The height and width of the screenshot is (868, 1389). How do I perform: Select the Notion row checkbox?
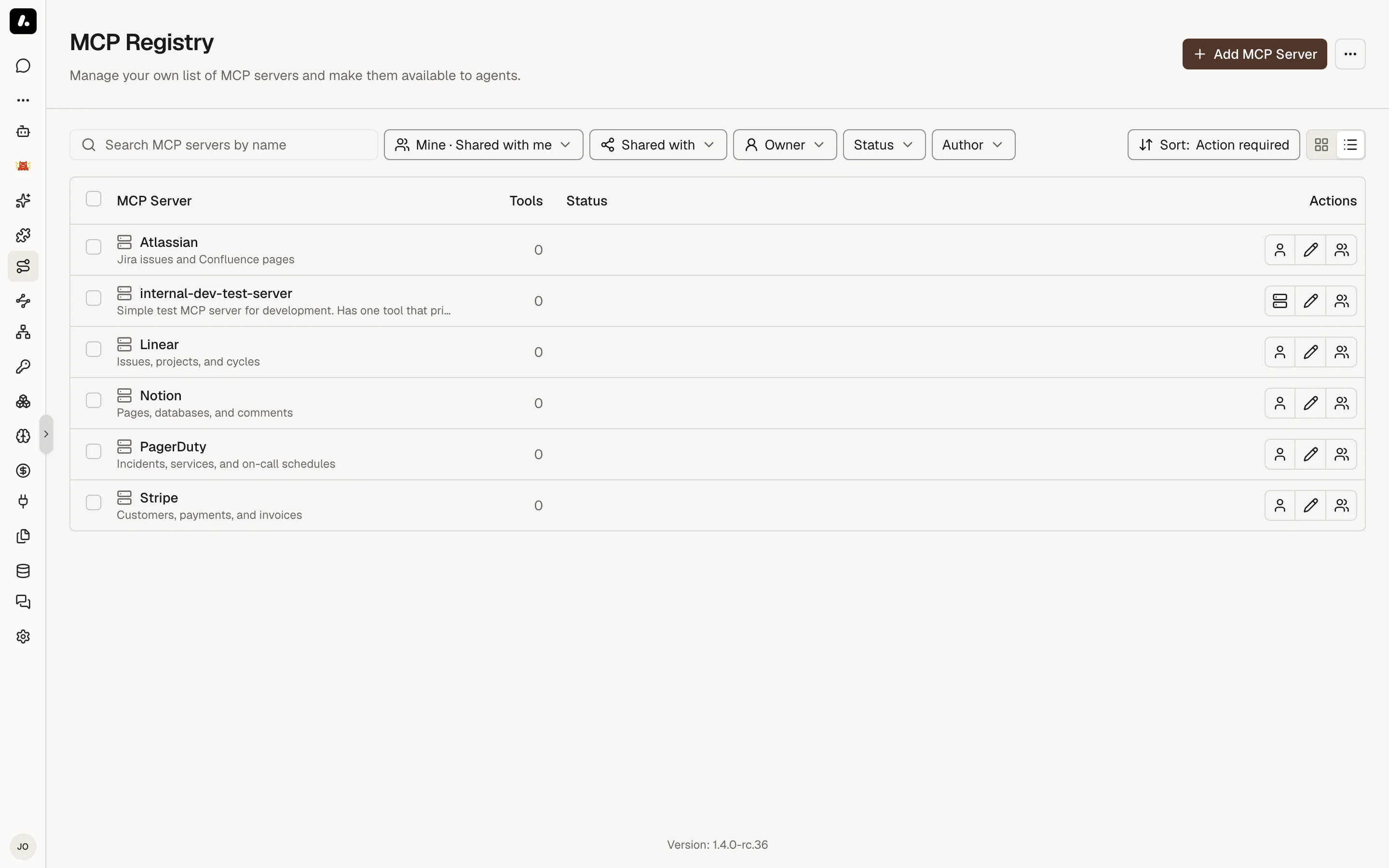click(x=94, y=400)
